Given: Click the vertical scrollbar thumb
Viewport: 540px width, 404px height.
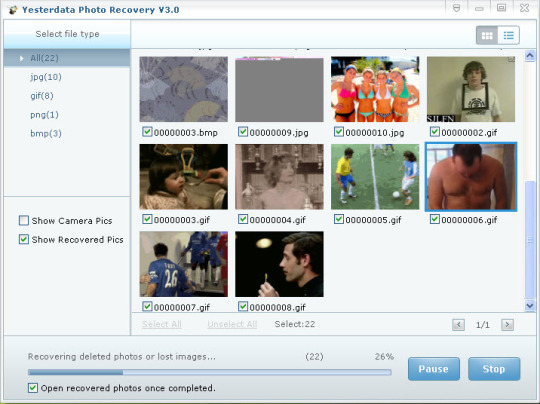Looking at the screenshot, I should point(530,239).
